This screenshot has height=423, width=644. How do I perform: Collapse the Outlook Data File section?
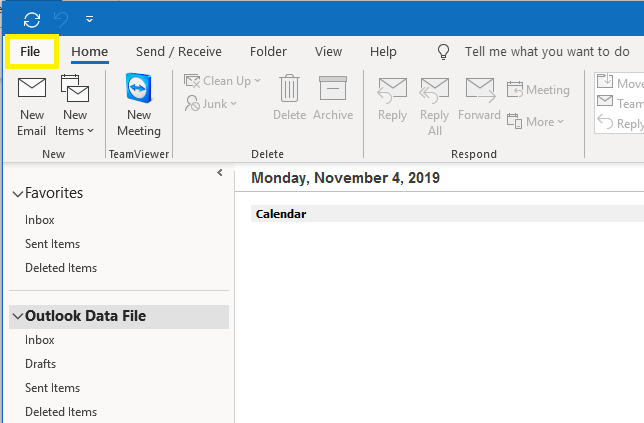point(17,316)
